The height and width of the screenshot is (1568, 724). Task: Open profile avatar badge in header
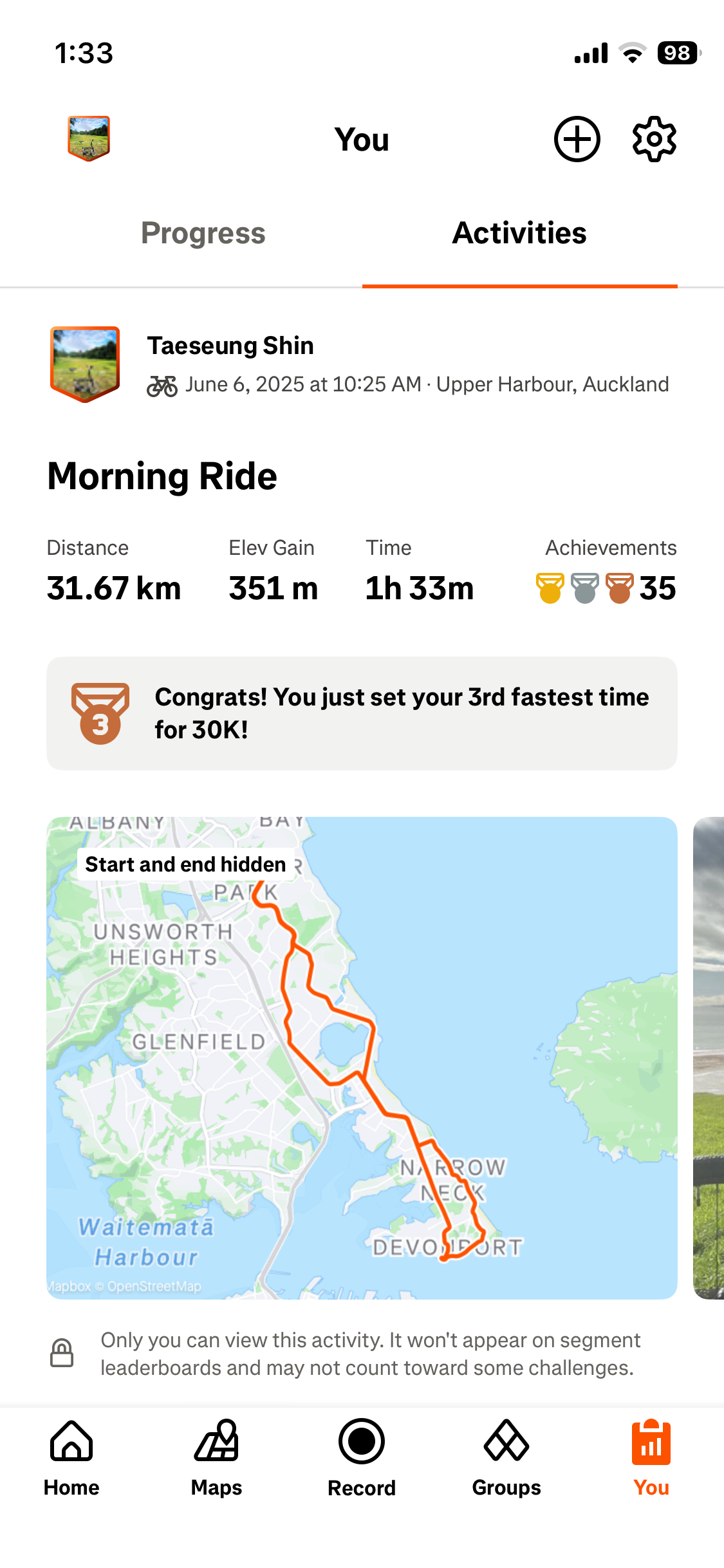(x=89, y=138)
